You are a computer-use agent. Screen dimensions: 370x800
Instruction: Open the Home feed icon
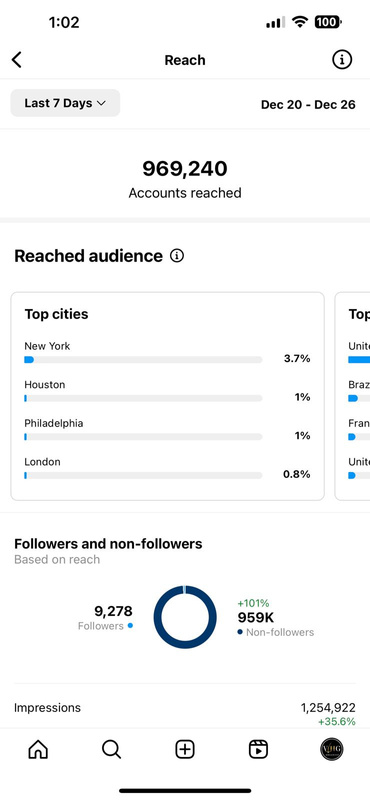click(x=38, y=749)
